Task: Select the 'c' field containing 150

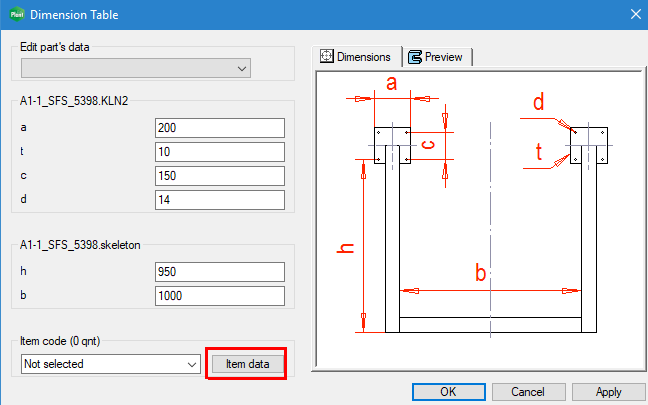Action: [220, 176]
